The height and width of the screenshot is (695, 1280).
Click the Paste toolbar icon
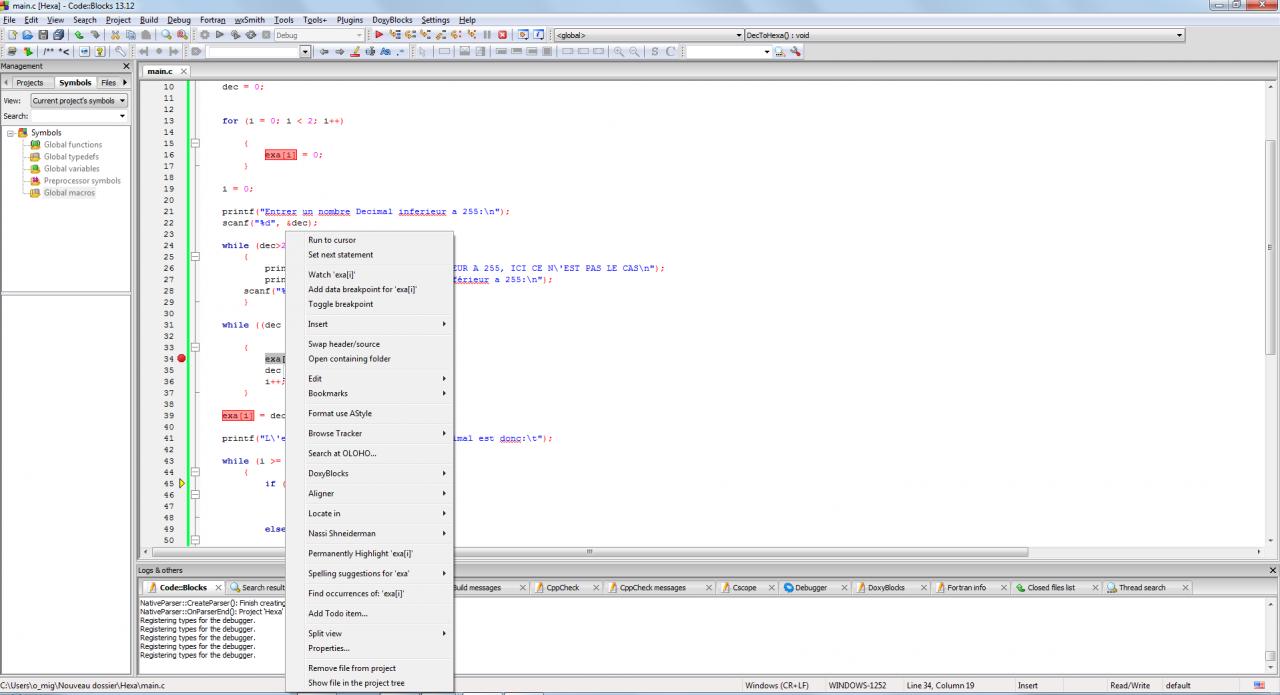tap(146, 35)
